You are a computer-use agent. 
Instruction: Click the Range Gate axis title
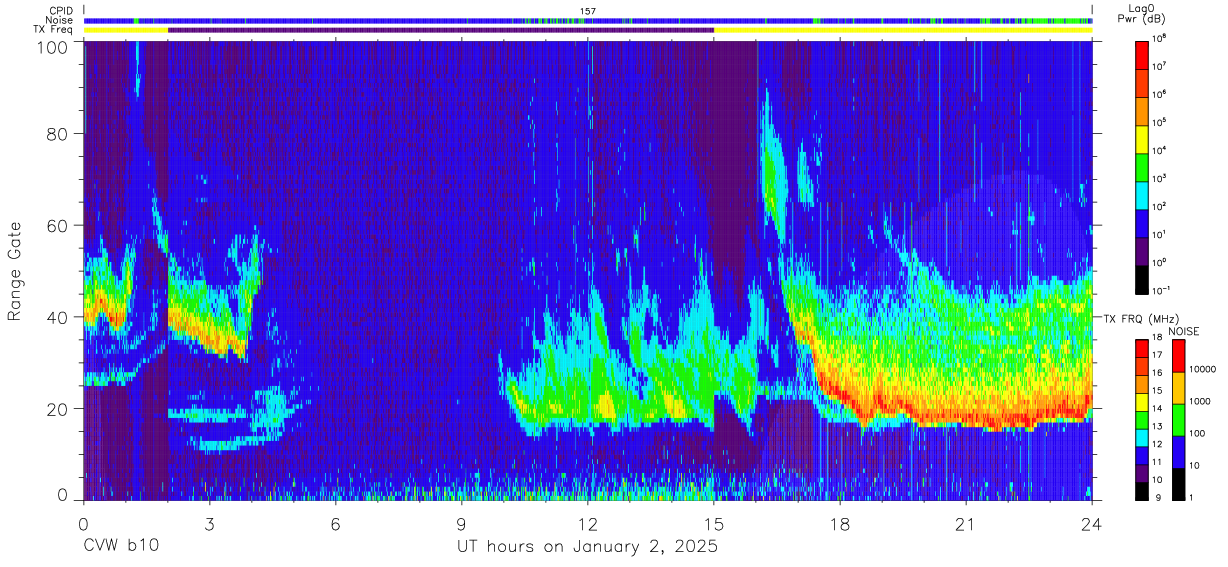pyautogui.click(x=14, y=272)
